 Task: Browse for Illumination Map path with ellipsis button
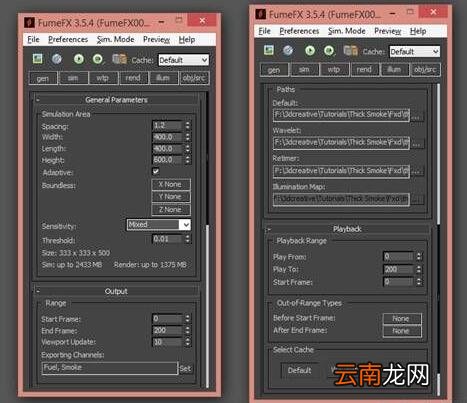click(x=417, y=199)
